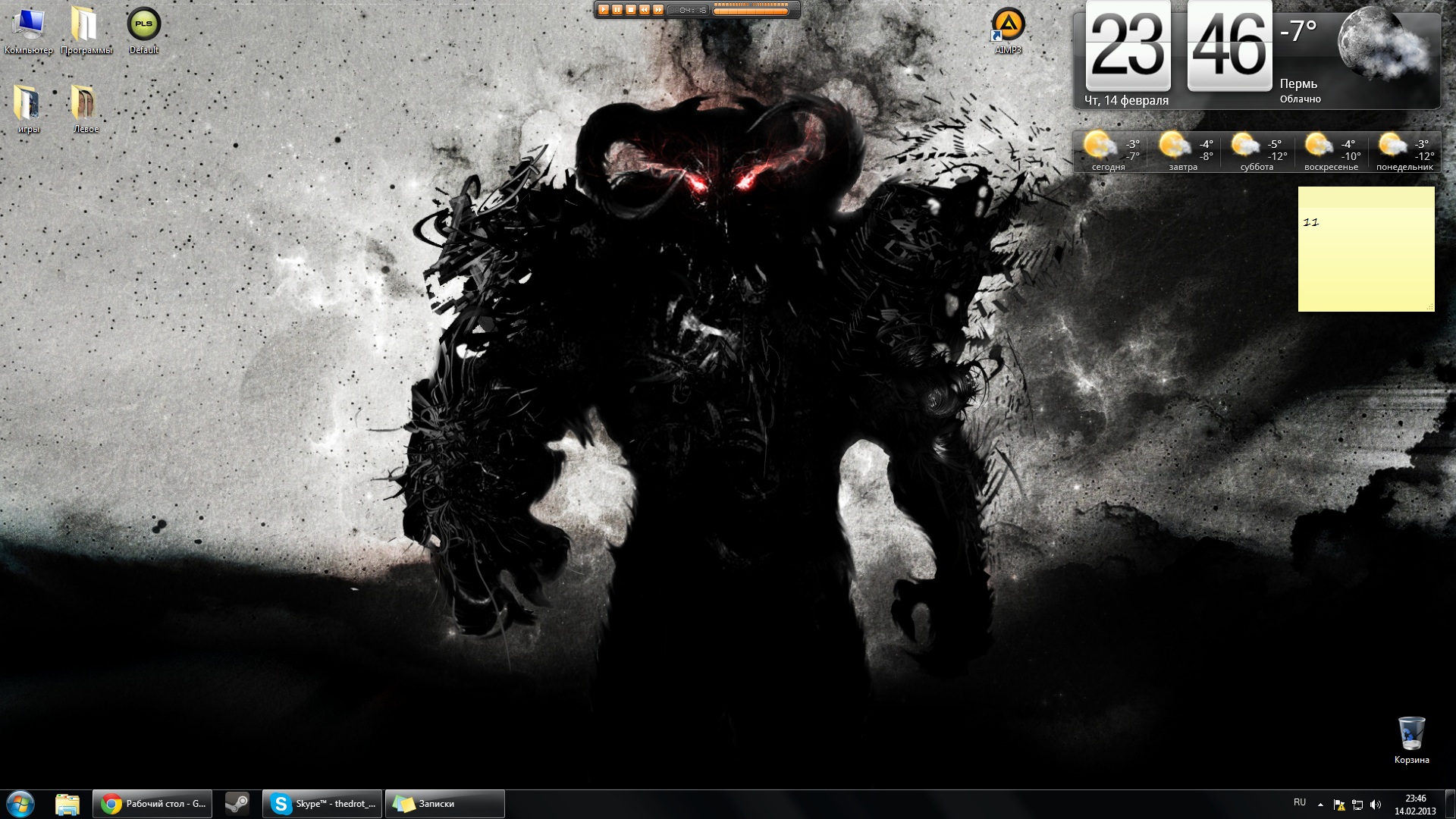1456x819 pixels.
Task: Switch to Chrome Рабочий стол window
Action: pyautogui.click(x=152, y=804)
